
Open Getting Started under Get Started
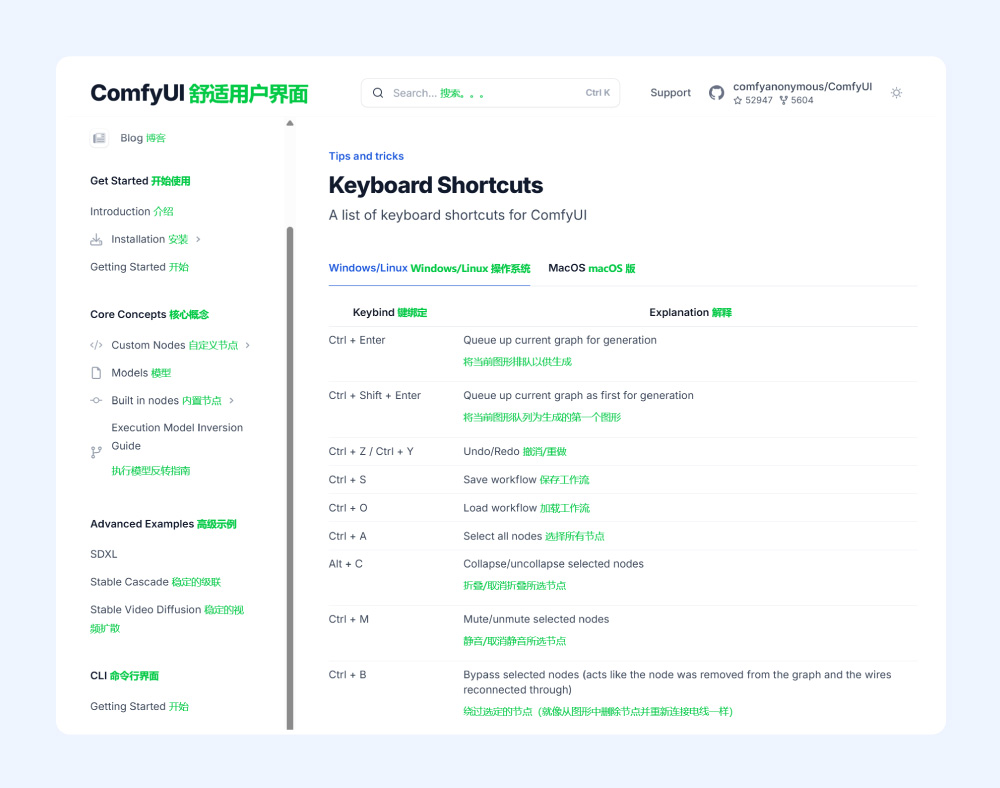click(139, 267)
